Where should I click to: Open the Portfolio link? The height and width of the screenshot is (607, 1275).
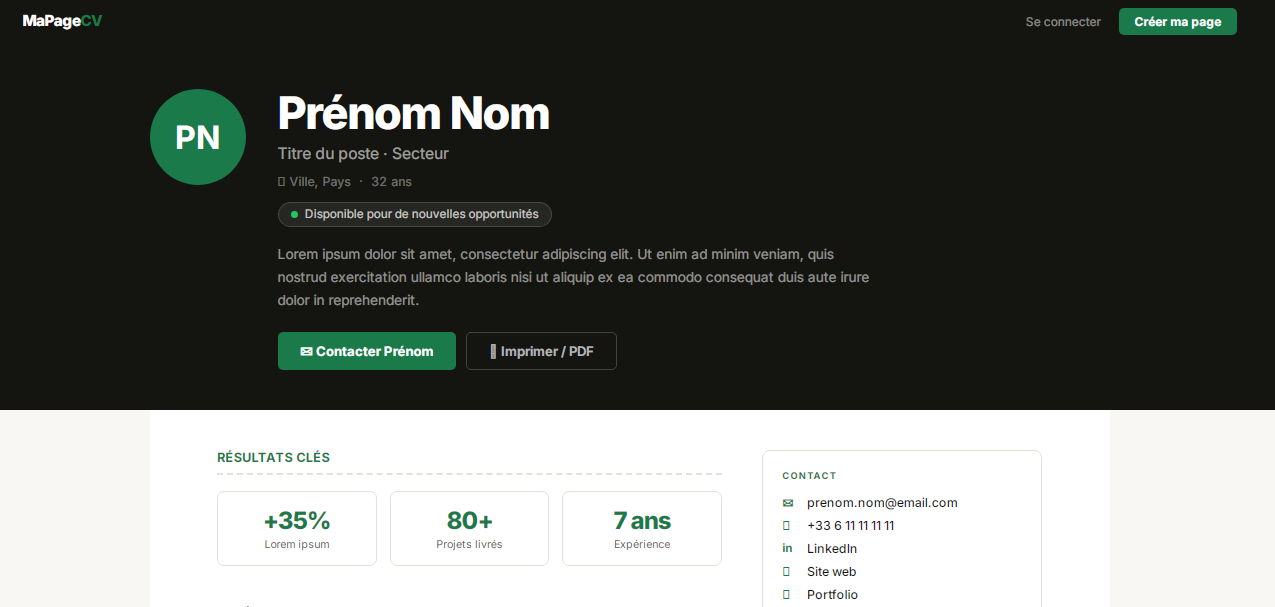pyautogui.click(x=832, y=595)
